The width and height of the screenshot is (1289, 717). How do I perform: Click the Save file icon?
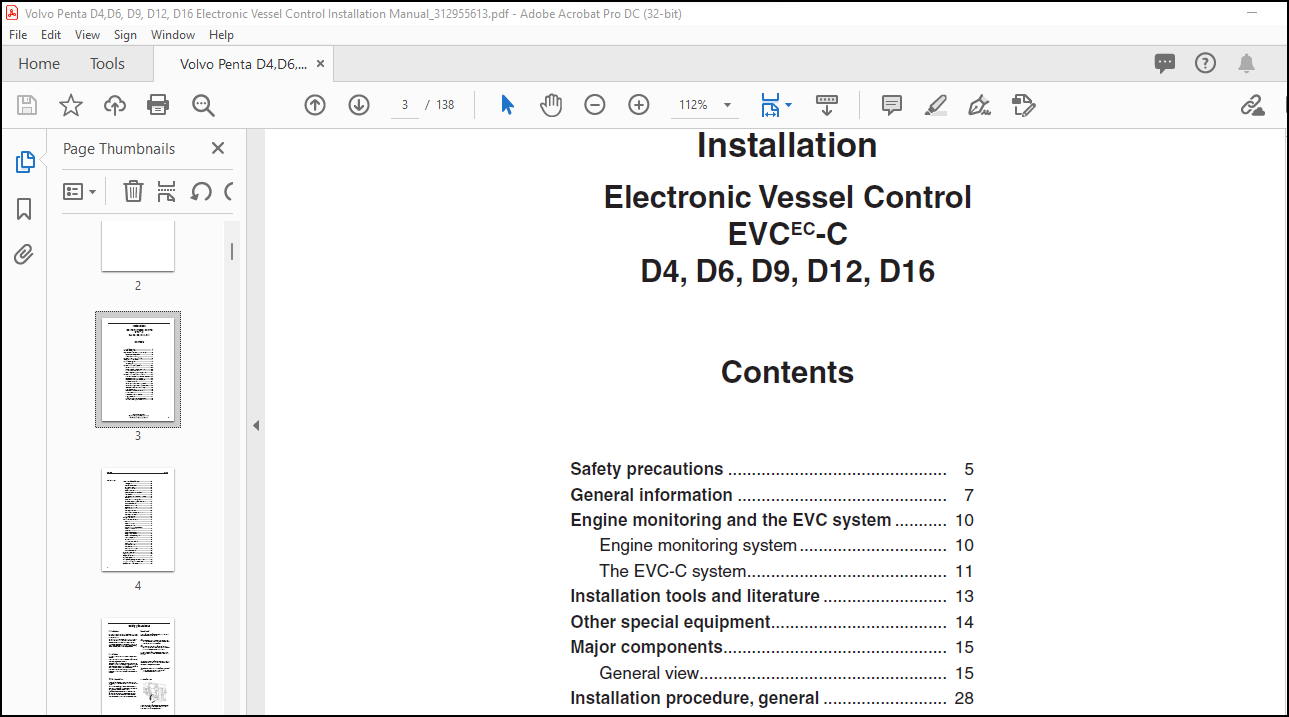point(27,105)
